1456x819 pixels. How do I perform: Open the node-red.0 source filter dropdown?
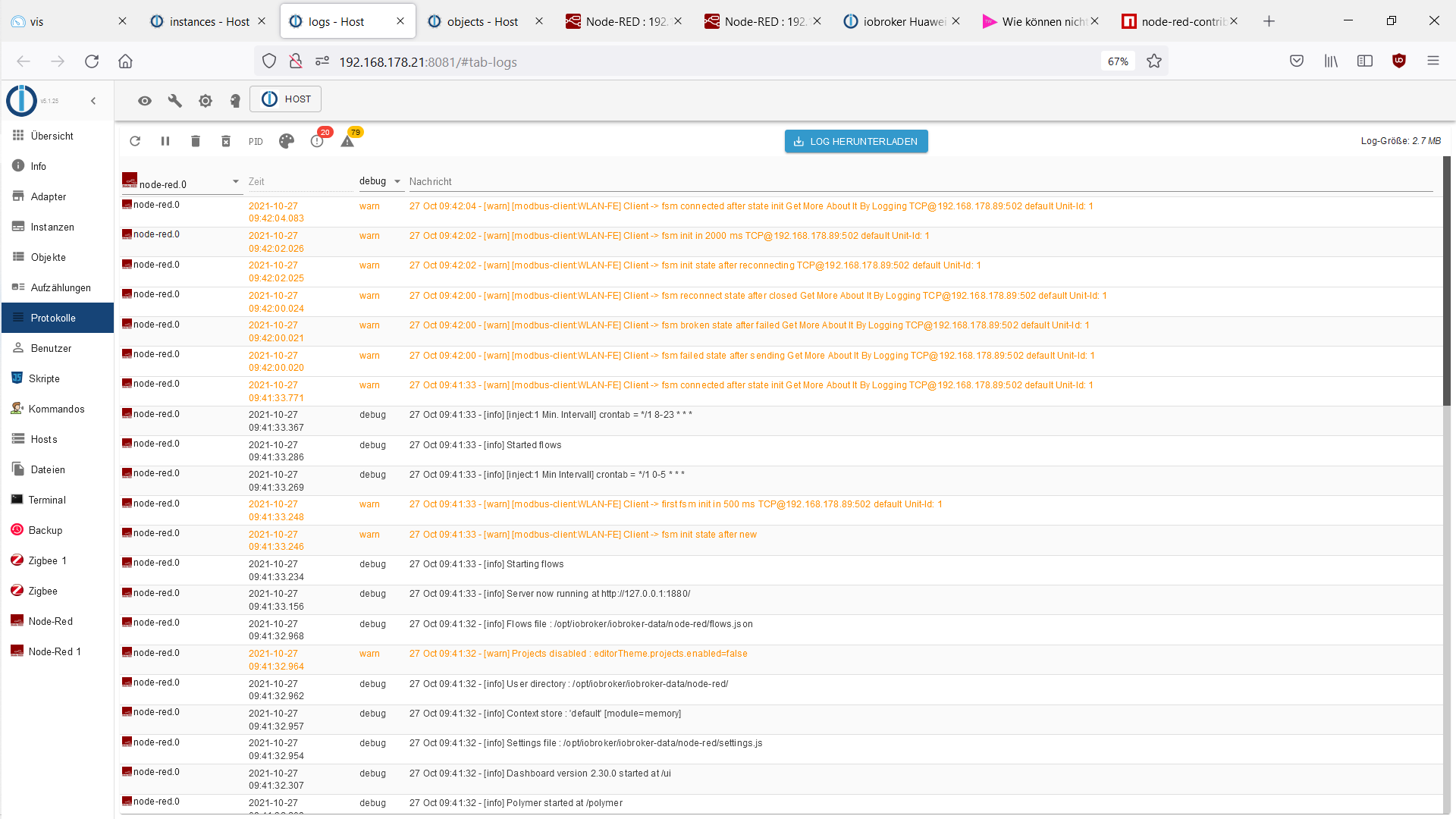coord(182,183)
